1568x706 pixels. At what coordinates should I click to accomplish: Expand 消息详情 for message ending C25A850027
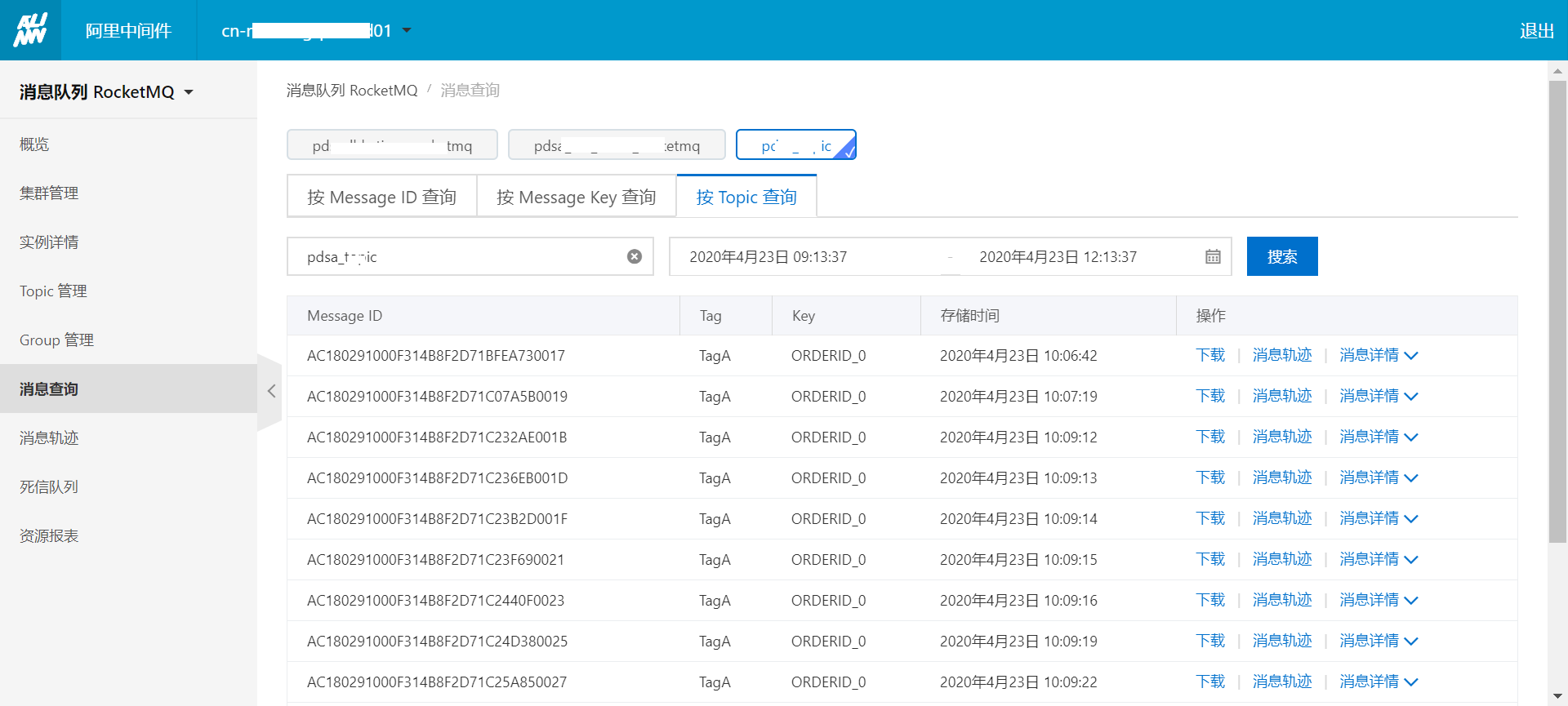pyautogui.click(x=1379, y=682)
